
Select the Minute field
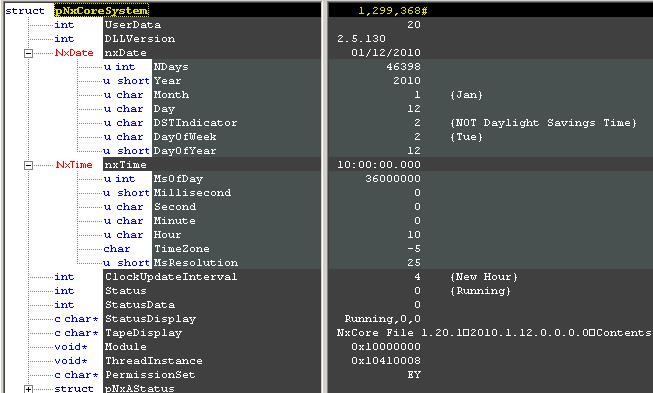174,221
